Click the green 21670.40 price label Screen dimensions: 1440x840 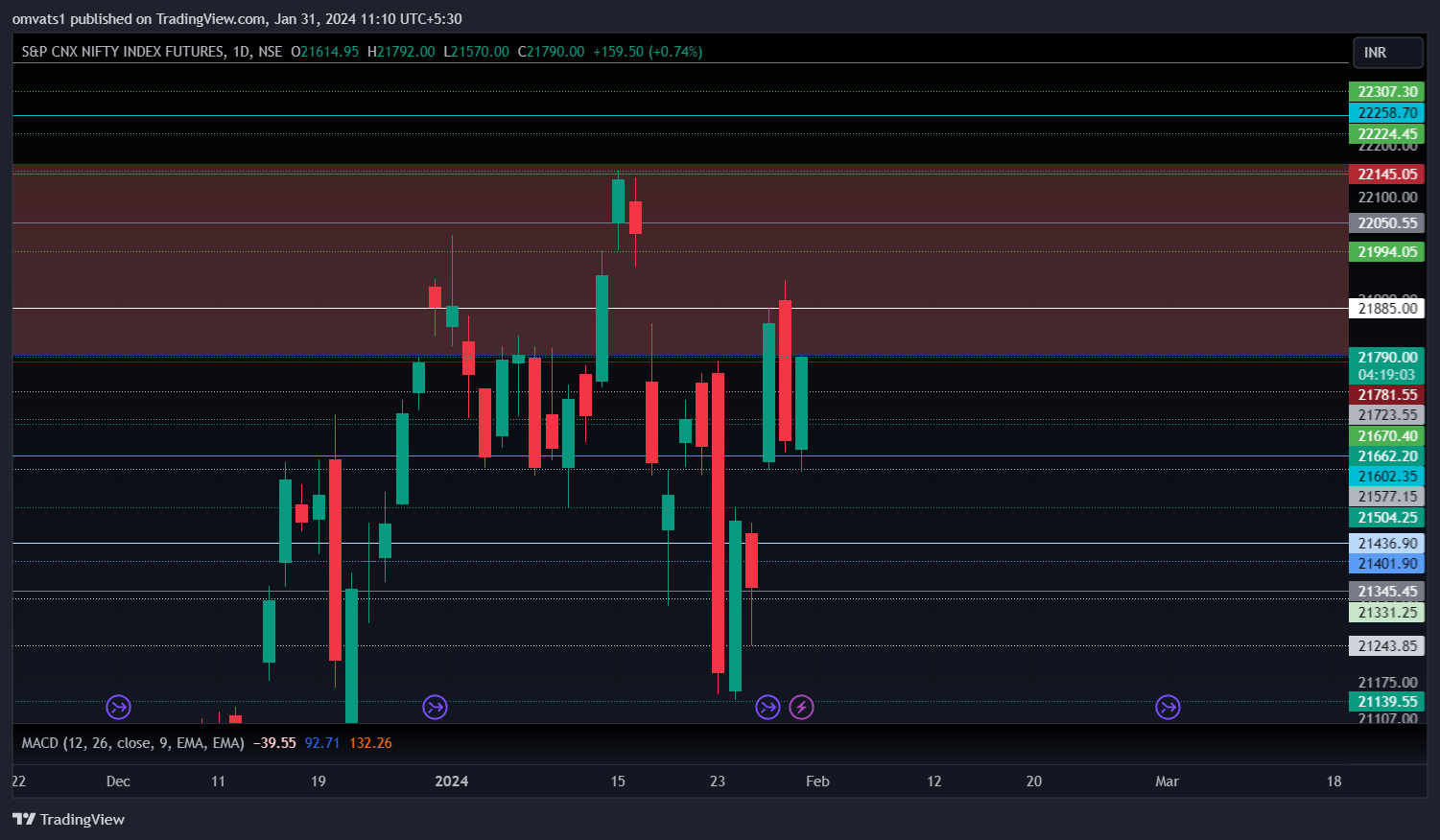(x=1387, y=436)
